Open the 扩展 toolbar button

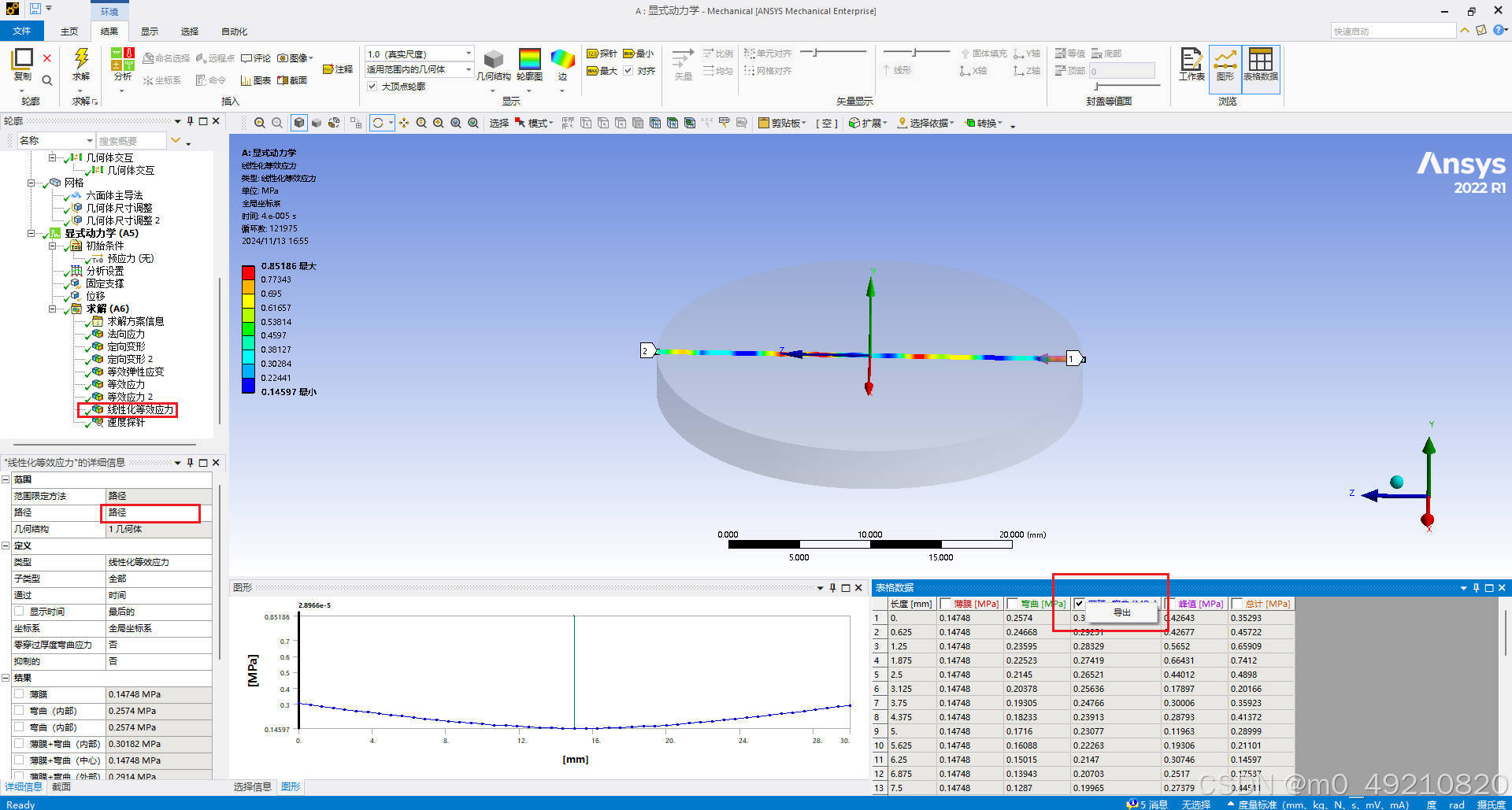coord(868,123)
